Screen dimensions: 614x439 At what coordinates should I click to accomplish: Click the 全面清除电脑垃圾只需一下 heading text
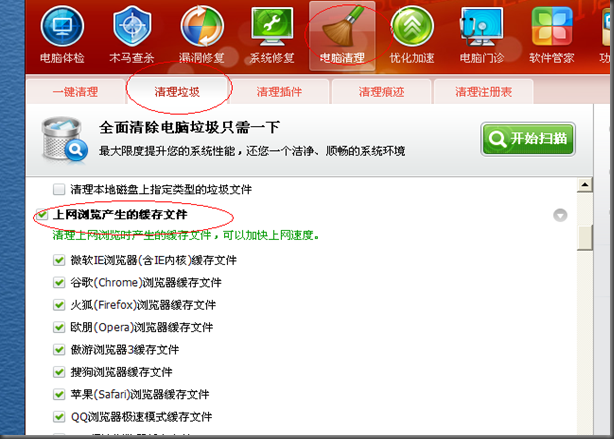pyautogui.click(x=190, y=128)
